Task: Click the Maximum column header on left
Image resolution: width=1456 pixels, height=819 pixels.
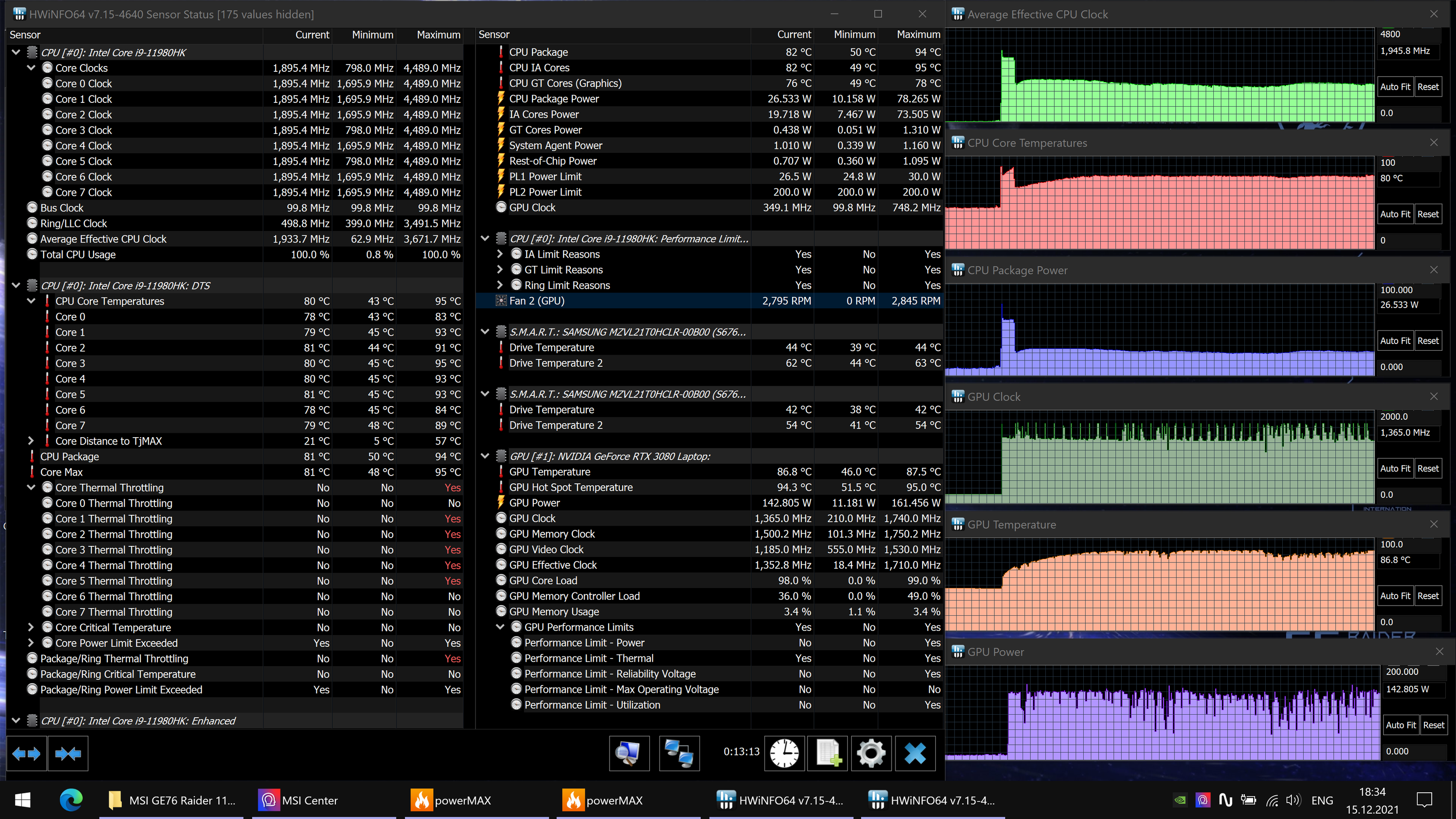Action: 438,34
